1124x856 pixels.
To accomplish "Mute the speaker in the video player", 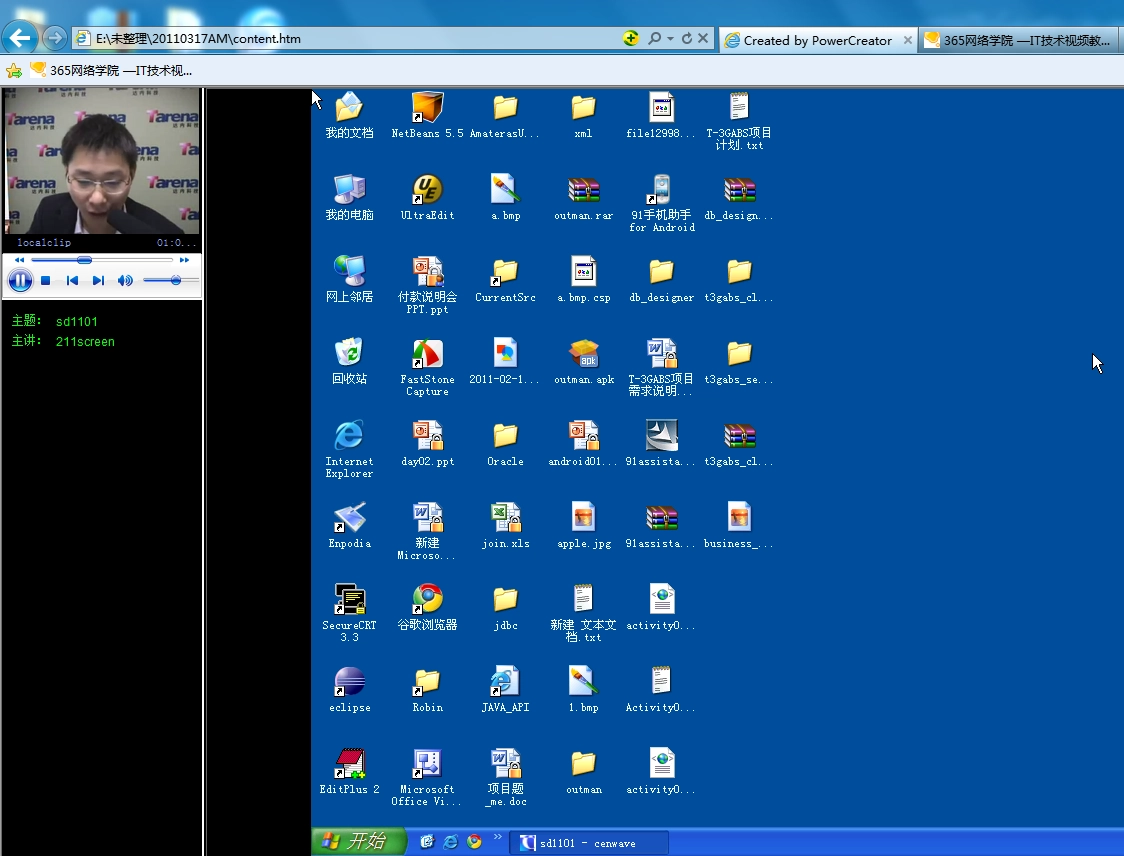I will (124, 280).
